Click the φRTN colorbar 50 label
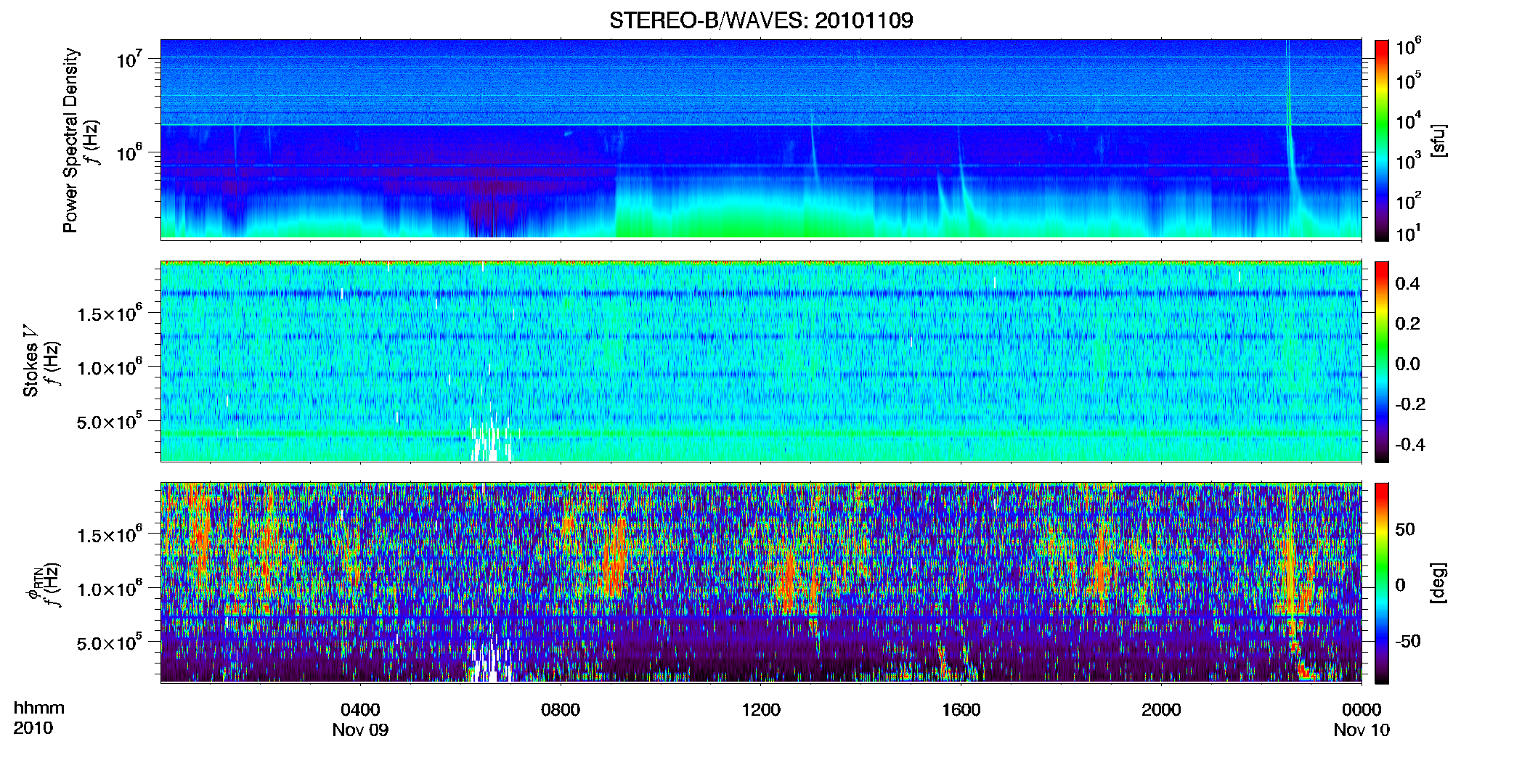The width and height of the screenshot is (1522, 784). pos(1405,529)
